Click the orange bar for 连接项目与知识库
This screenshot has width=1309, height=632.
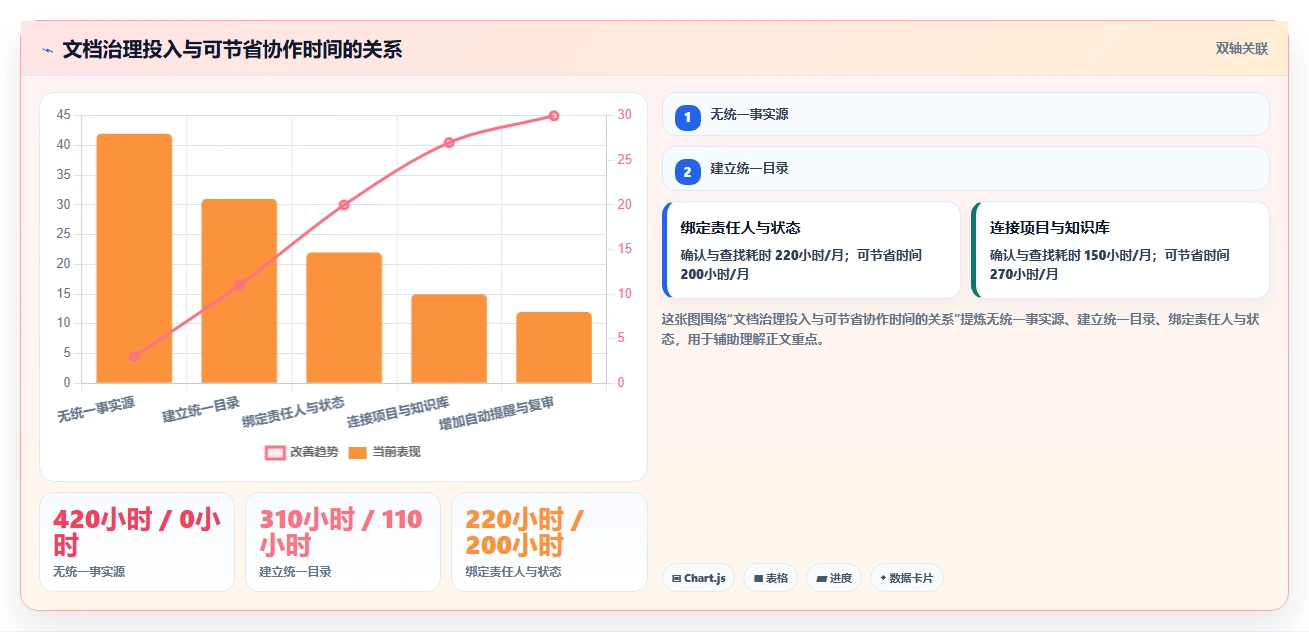click(x=449, y=339)
